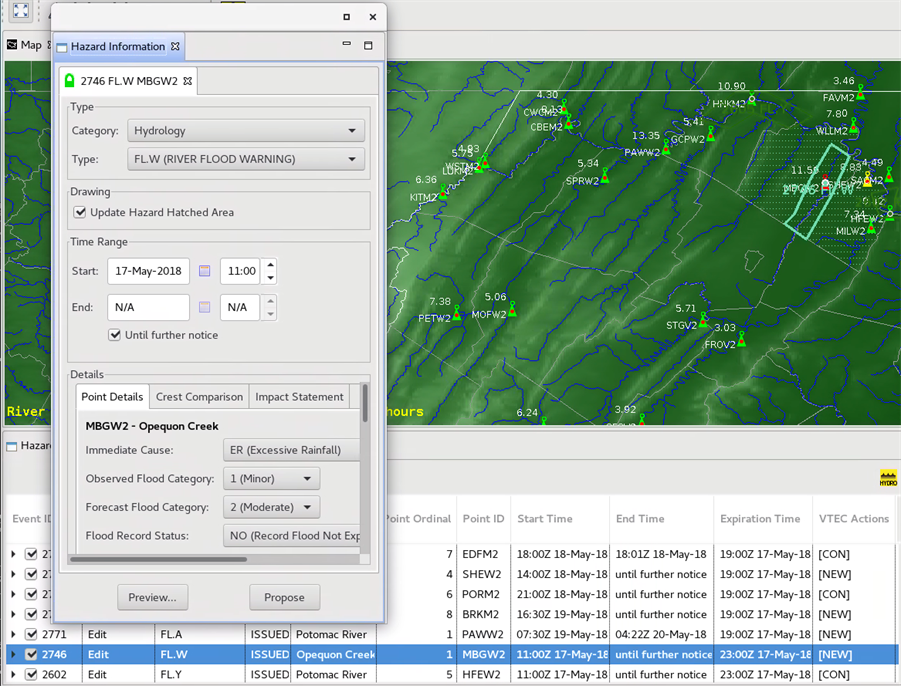Toggle checkbox in the BRKM2 row
Screen dimensions: 901x686
point(32,614)
